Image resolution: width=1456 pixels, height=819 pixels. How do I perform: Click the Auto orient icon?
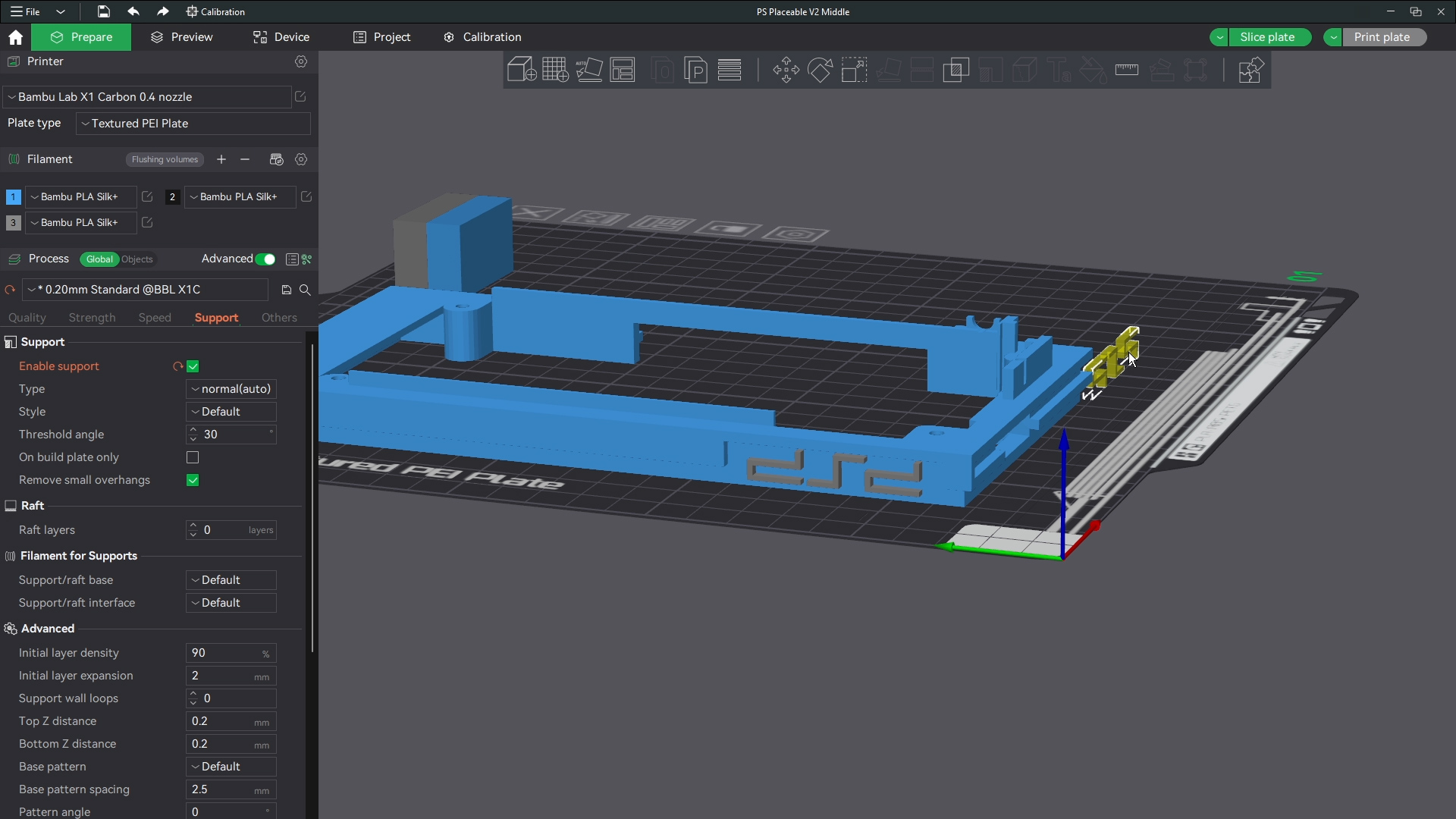tap(589, 70)
